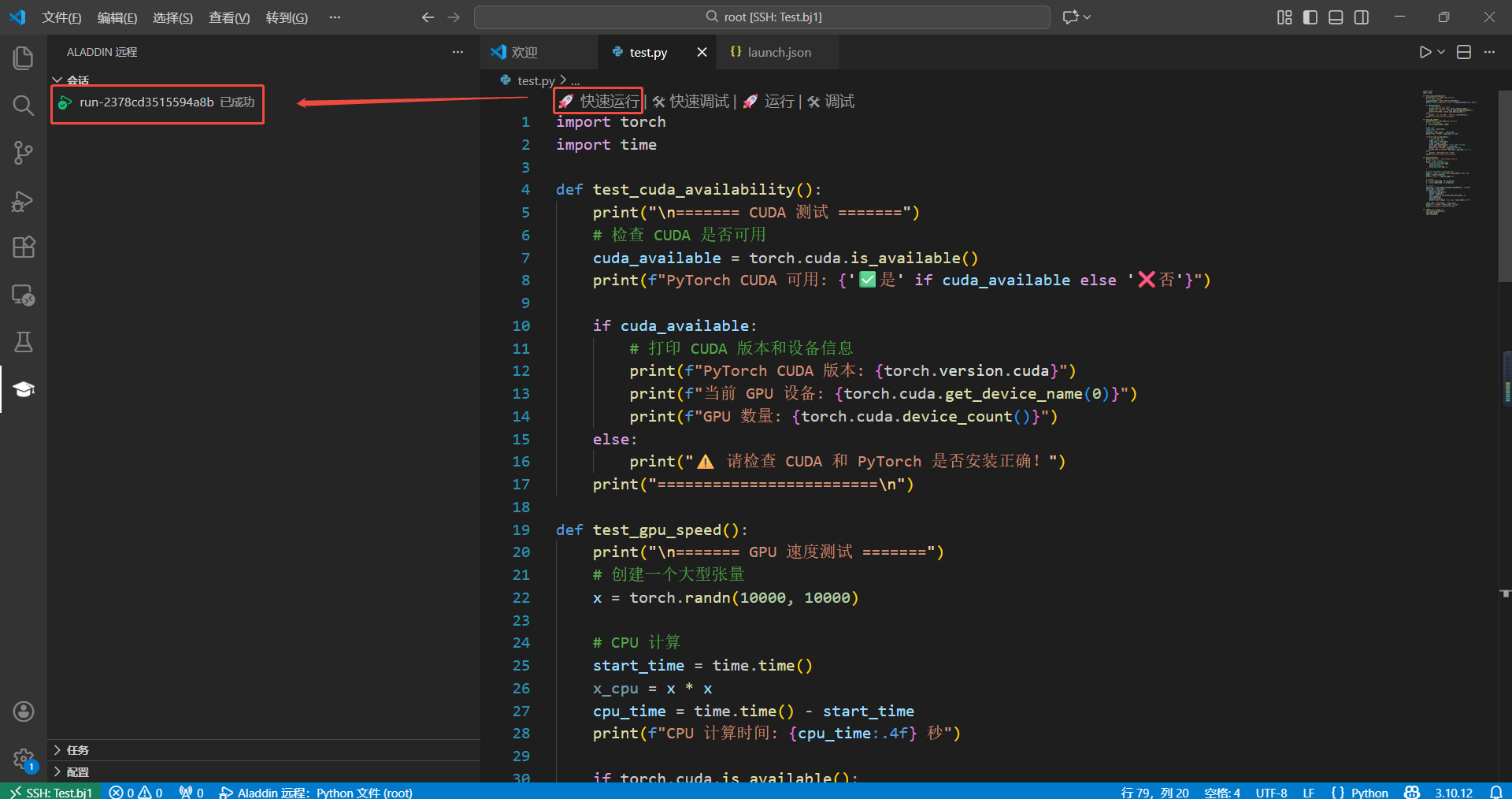Image resolution: width=1512 pixels, height=799 pixels.
Task: Click the root SSH command center search box
Action: pos(762,17)
